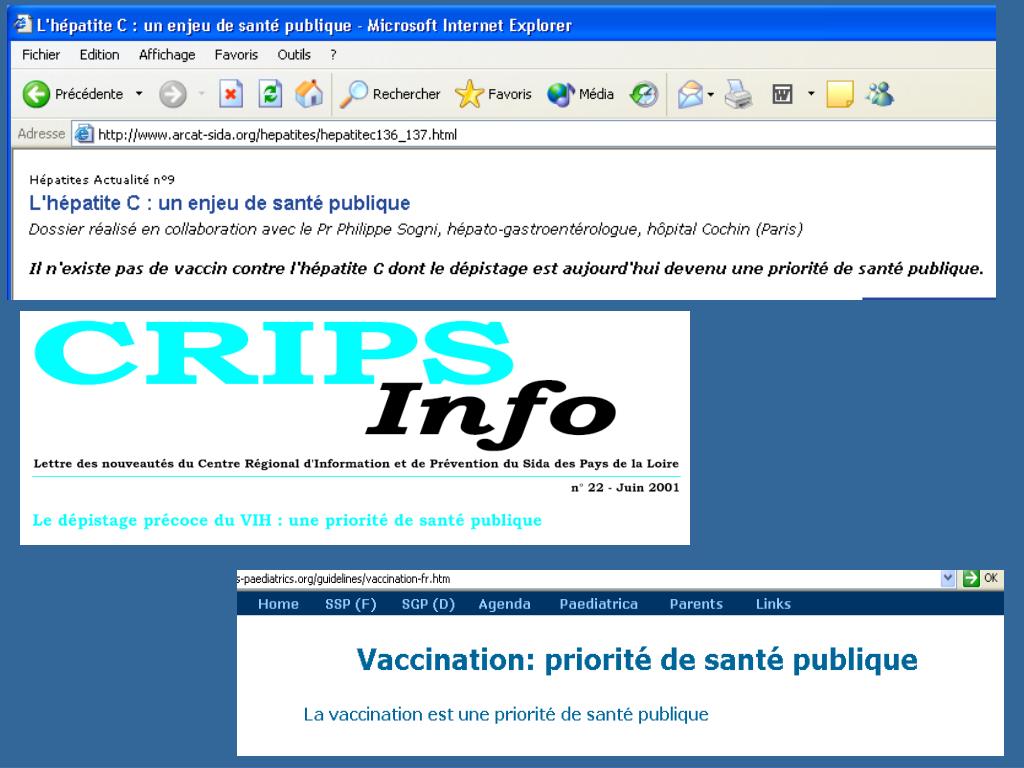Image resolution: width=1024 pixels, height=768 pixels.
Task: Click La vaccination est une priorité sentence
Action: [506, 714]
